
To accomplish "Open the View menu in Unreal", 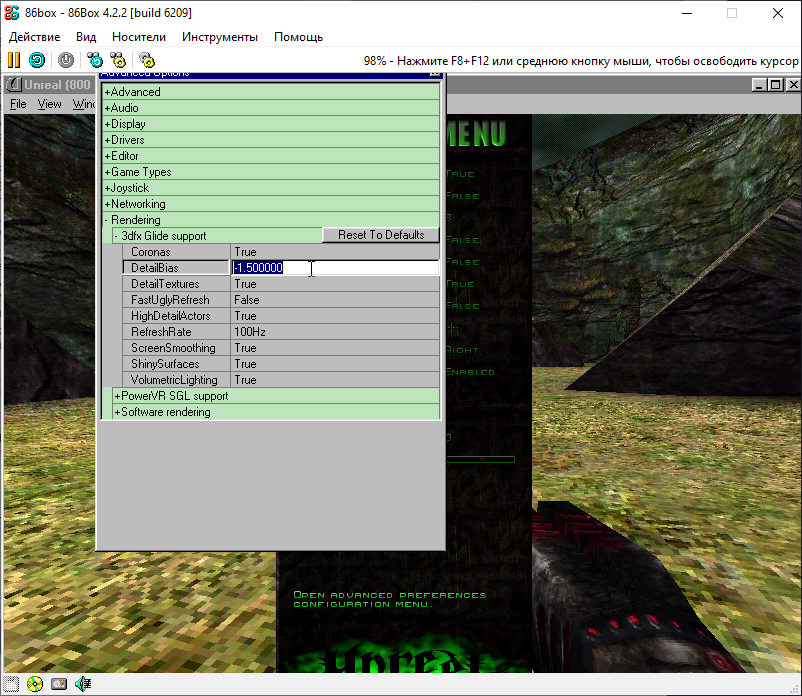I will pyautogui.click(x=49, y=103).
